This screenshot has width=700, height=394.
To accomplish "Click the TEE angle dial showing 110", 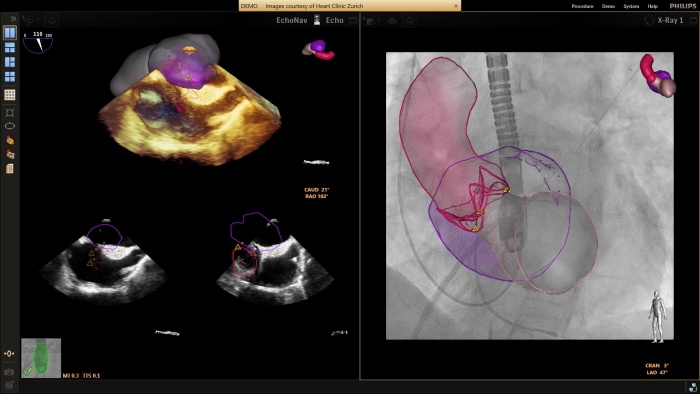I will 38,42.
